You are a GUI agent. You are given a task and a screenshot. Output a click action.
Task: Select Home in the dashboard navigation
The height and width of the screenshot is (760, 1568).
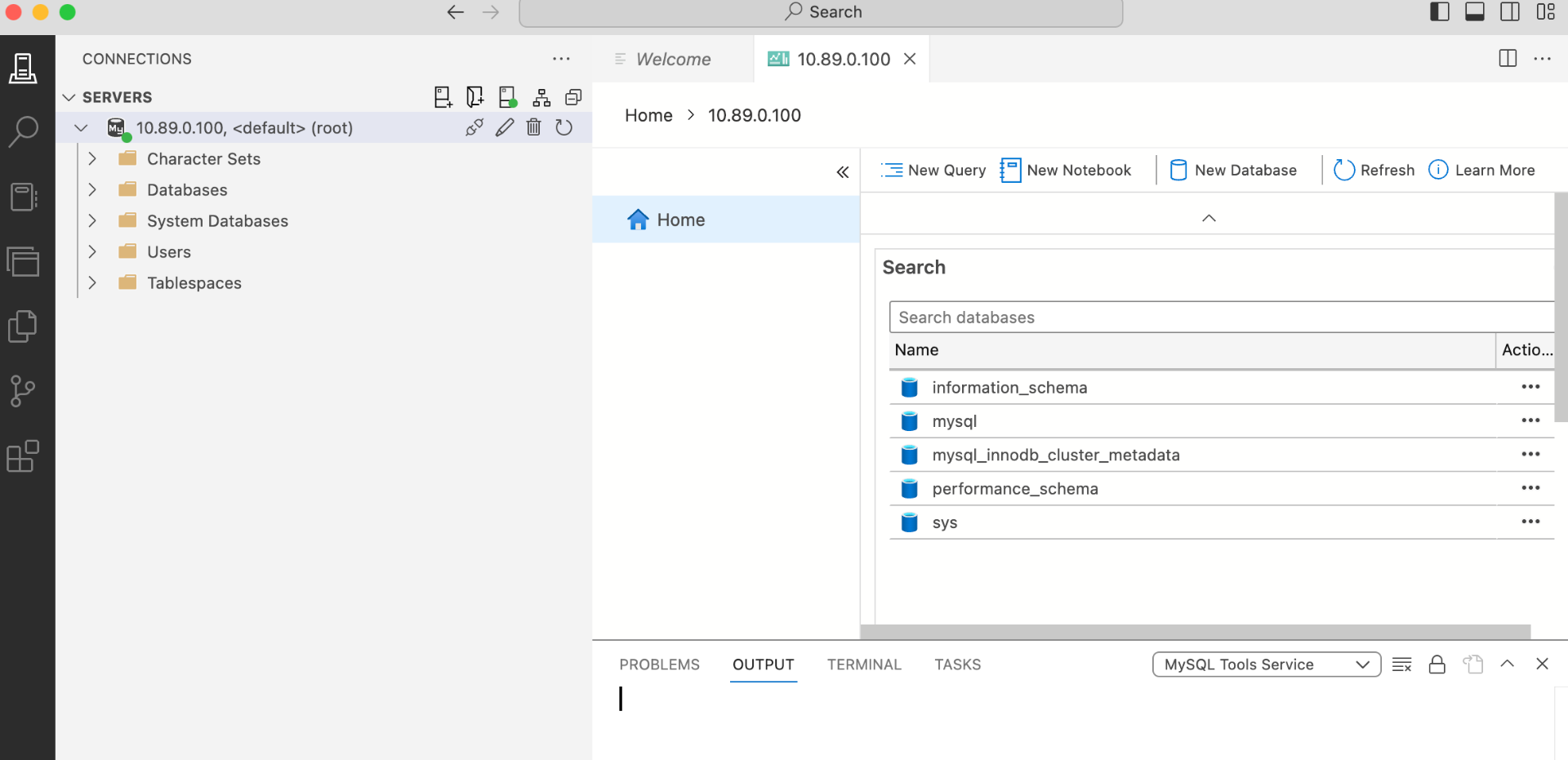click(x=726, y=220)
